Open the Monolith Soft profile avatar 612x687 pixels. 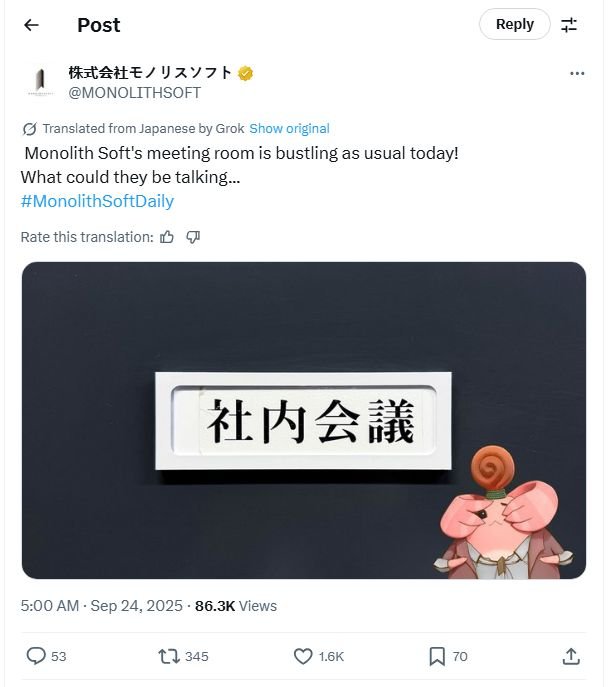tap(41, 81)
